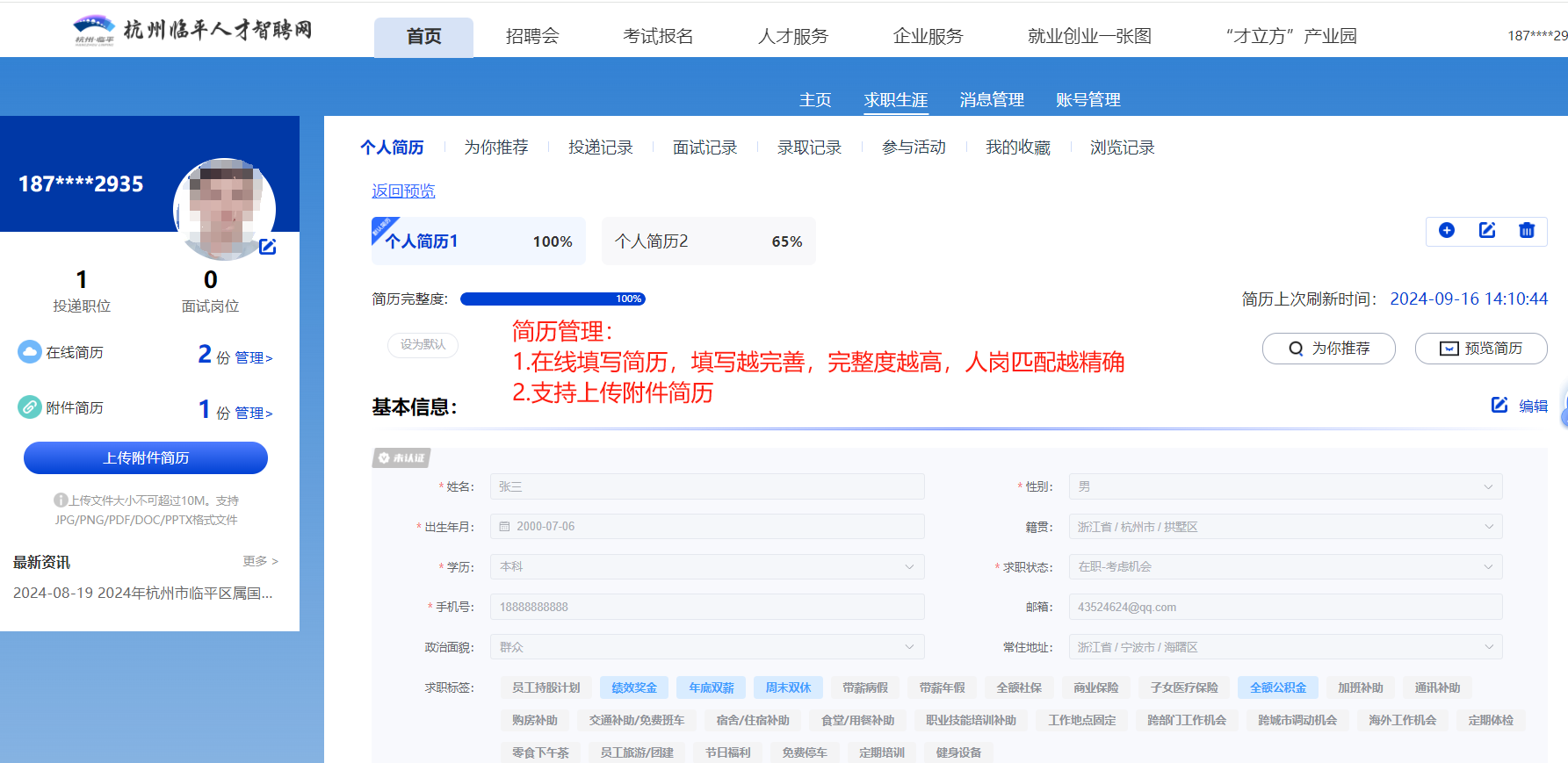Open 人才服务 menu item
This screenshot has width=1568, height=763.
tap(793, 36)
